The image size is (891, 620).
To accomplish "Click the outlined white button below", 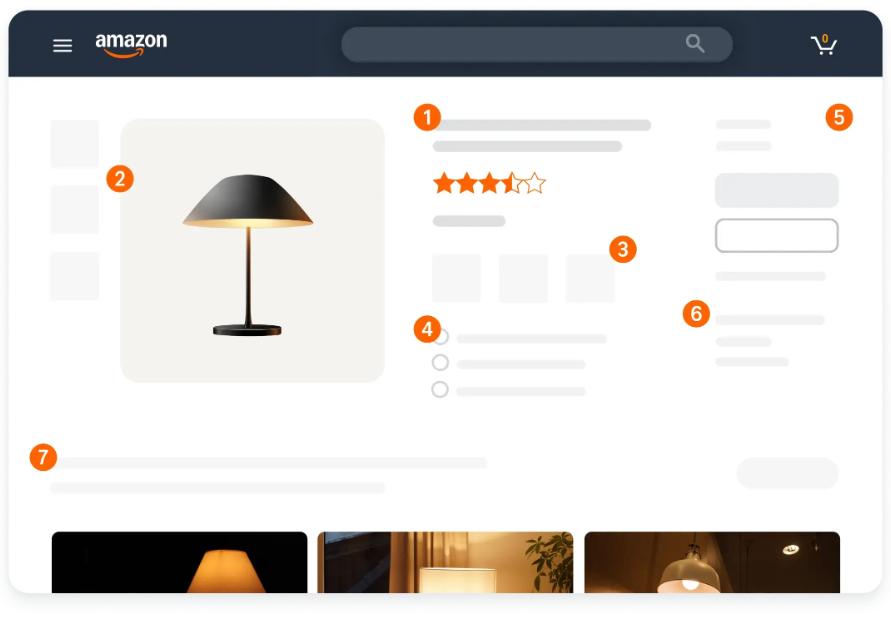I will coord(776,235).
